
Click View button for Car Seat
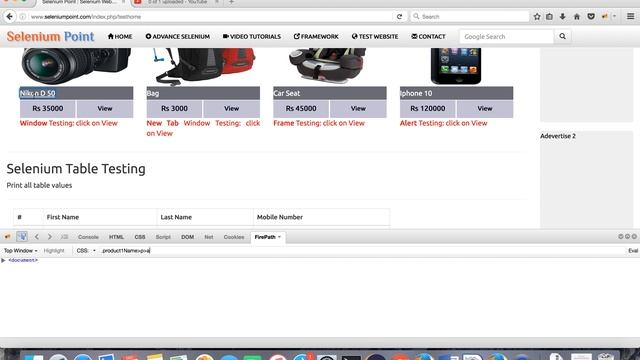pyautogui.click(x=358, y=109)
